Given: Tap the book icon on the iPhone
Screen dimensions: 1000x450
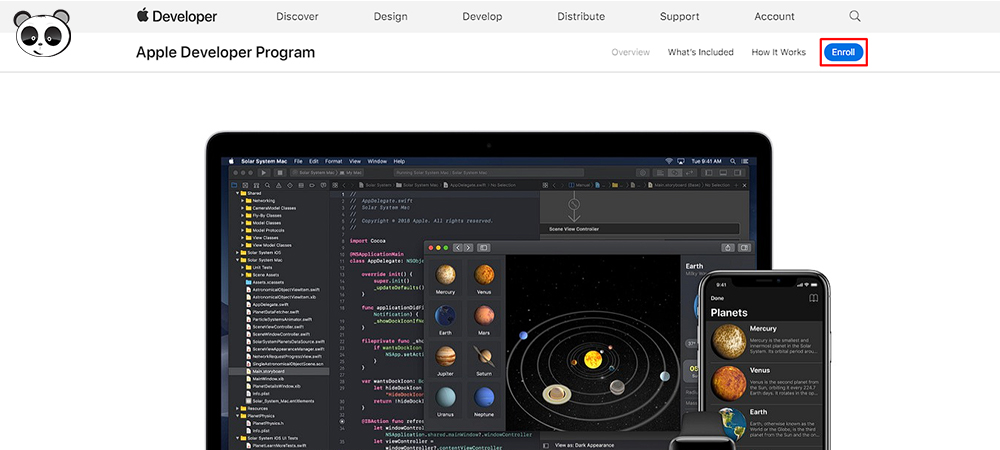Looking at the screenshot, I should tap(813, 298).
